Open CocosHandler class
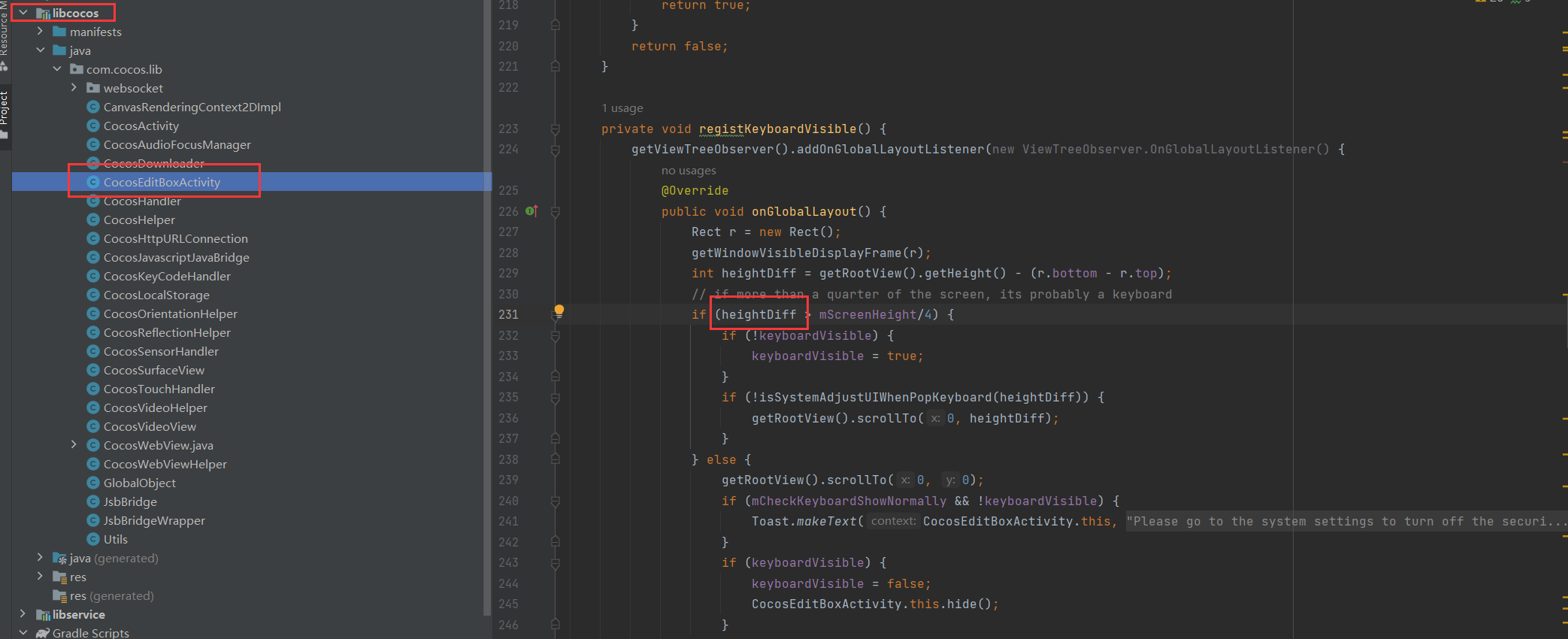The image size is (1568, 639). pos(142,201)
